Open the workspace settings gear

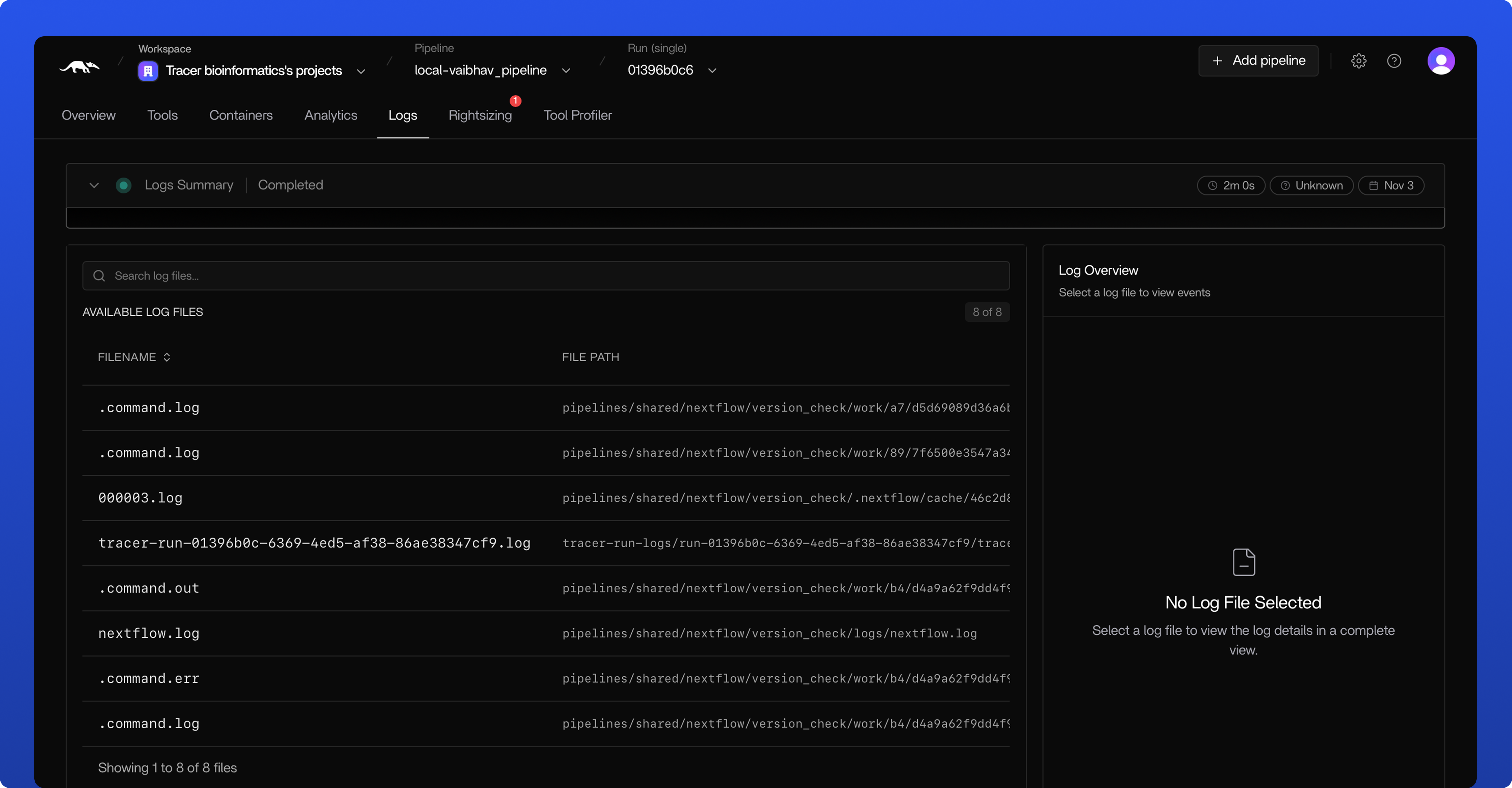[1359, 61]
